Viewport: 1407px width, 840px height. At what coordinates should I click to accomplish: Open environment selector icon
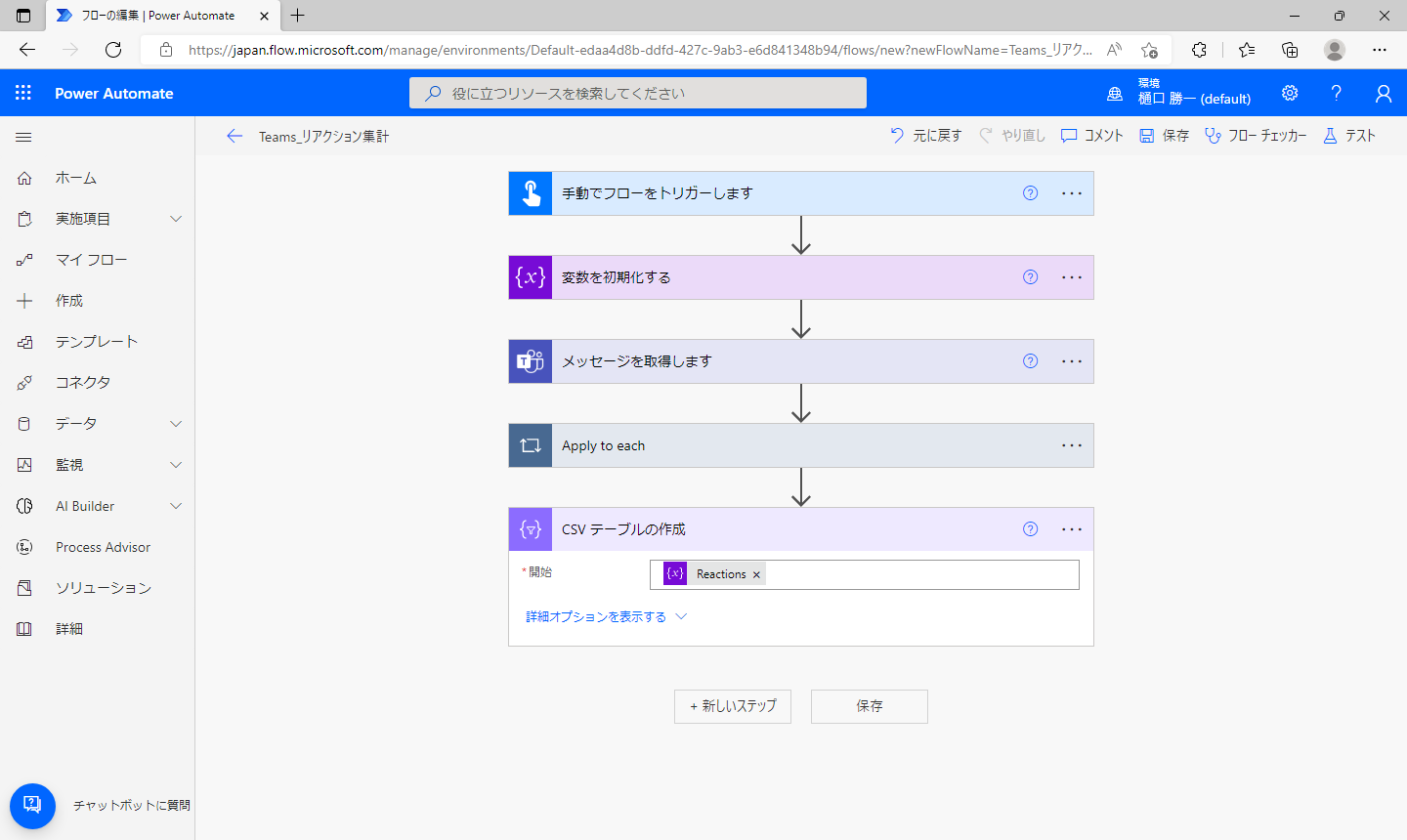pos(1115,94)
